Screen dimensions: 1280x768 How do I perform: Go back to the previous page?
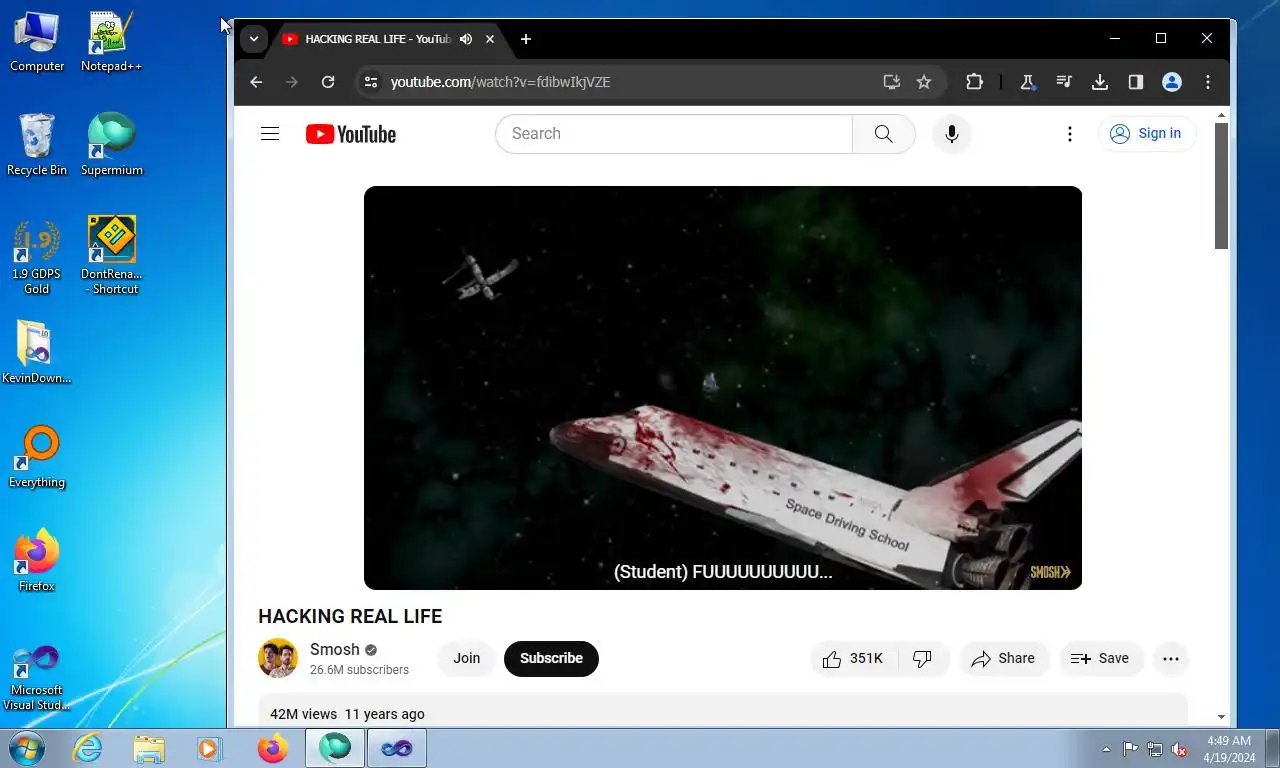coord(256,82)
